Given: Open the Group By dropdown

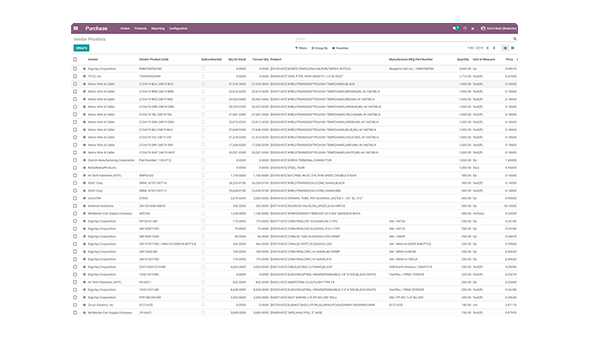Looking at the screenshot, I should tap(320, 48).
